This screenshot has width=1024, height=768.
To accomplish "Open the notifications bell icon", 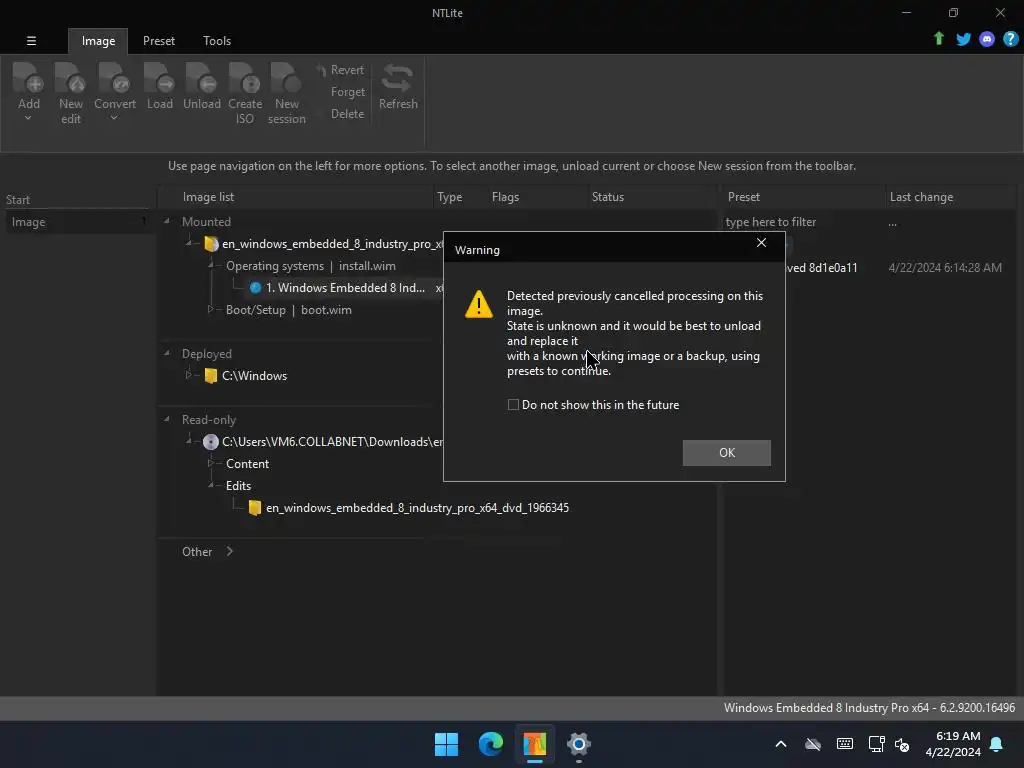I will point(996,744).
